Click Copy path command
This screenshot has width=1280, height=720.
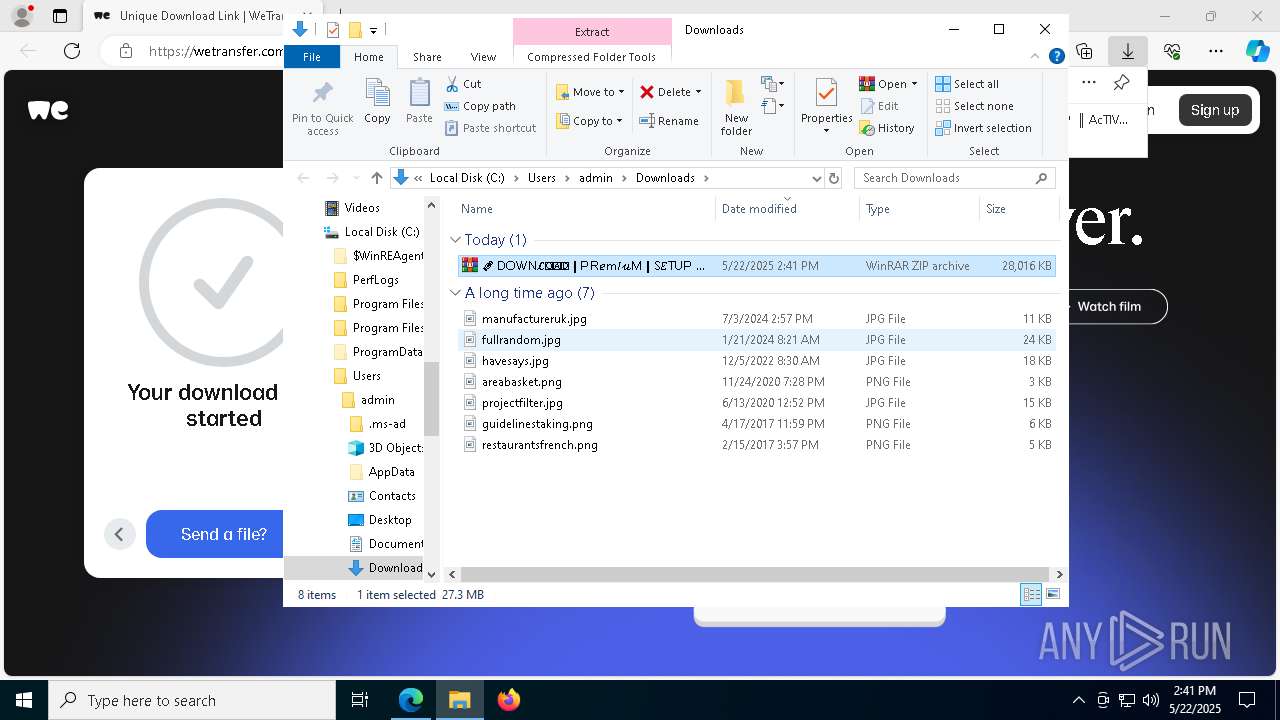[480, 106]
